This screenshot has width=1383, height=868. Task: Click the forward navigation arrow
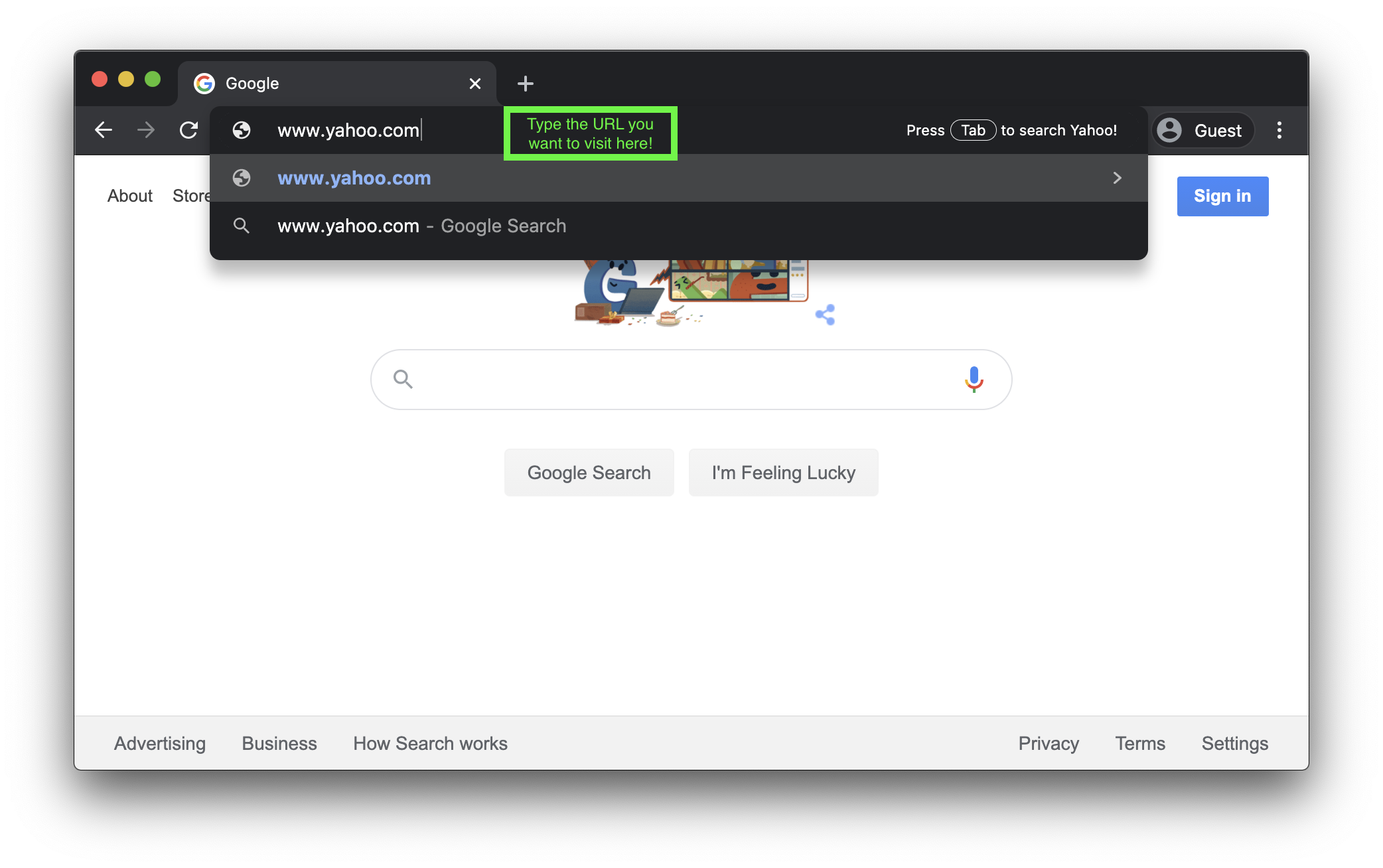(x=146, y=130)
